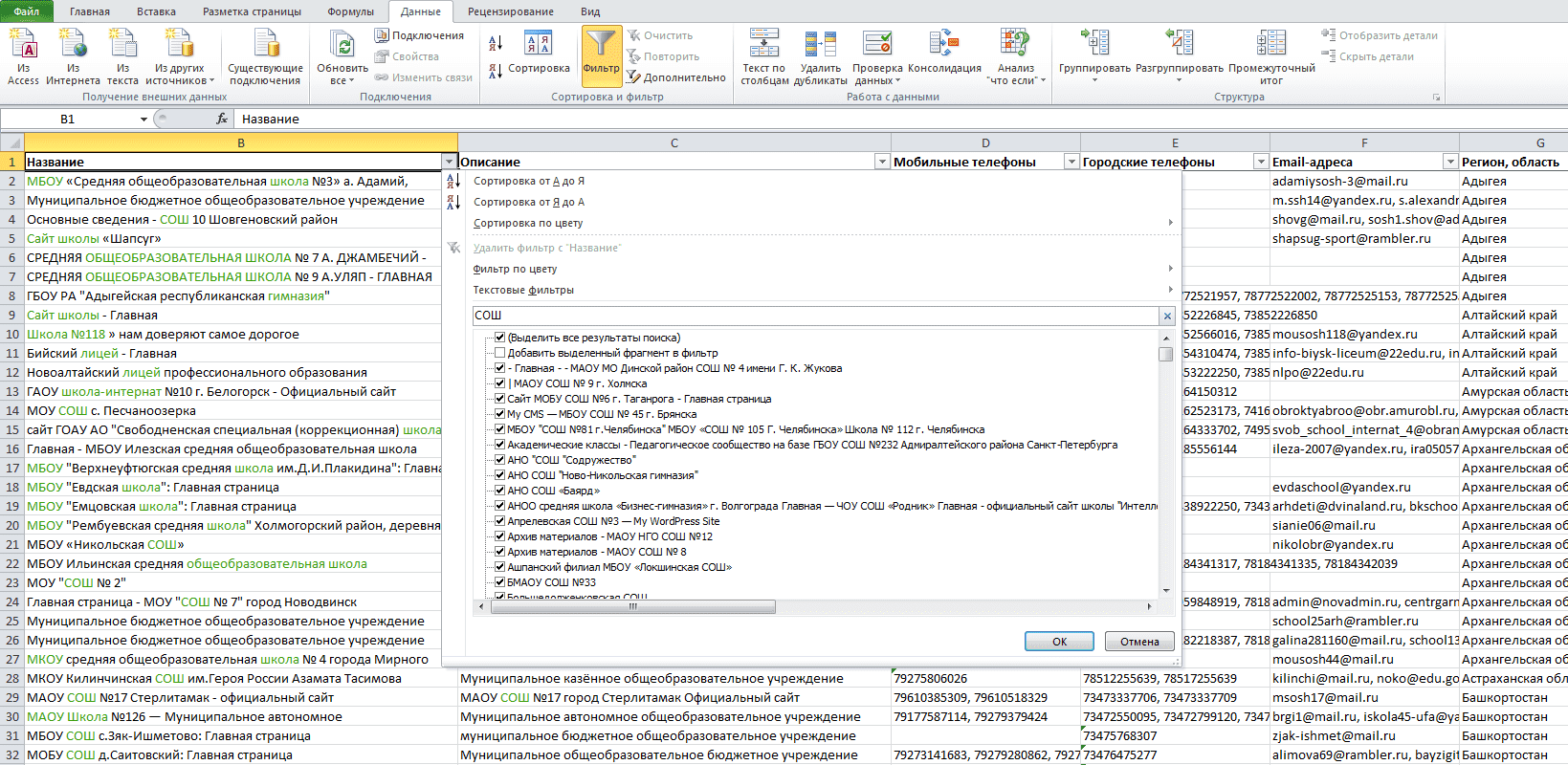Uncheck АНО "СОШ "Содружество" item
This screenshot has height=765, width=1568.
pos(499,460)
